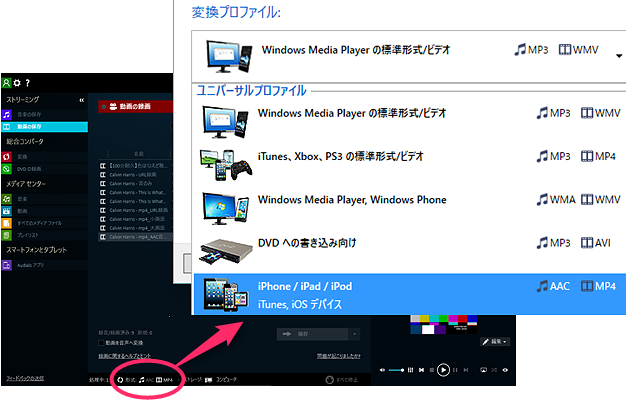Click the previous track button
The width and height of the screenshot is (626, 402).
click(x=421, y=370)
